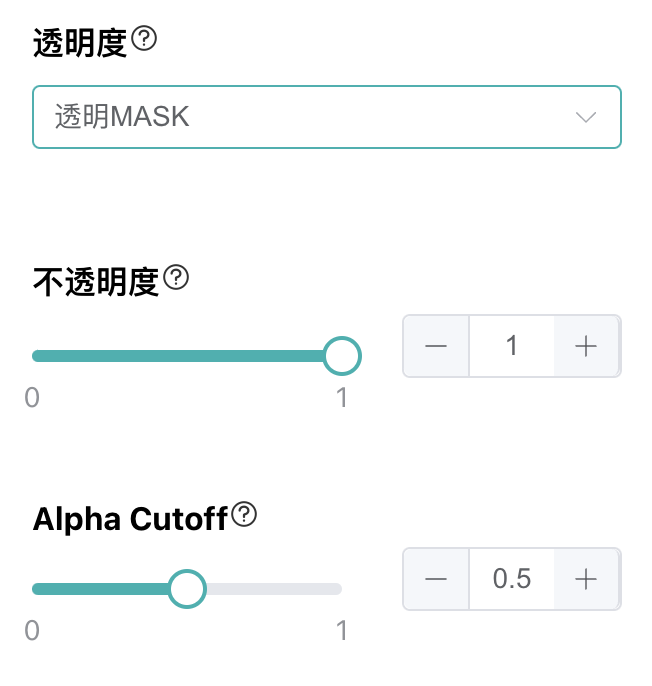Click the 不透明度 numeric field showing 1

pyautogui.click(x=511, y=347)
